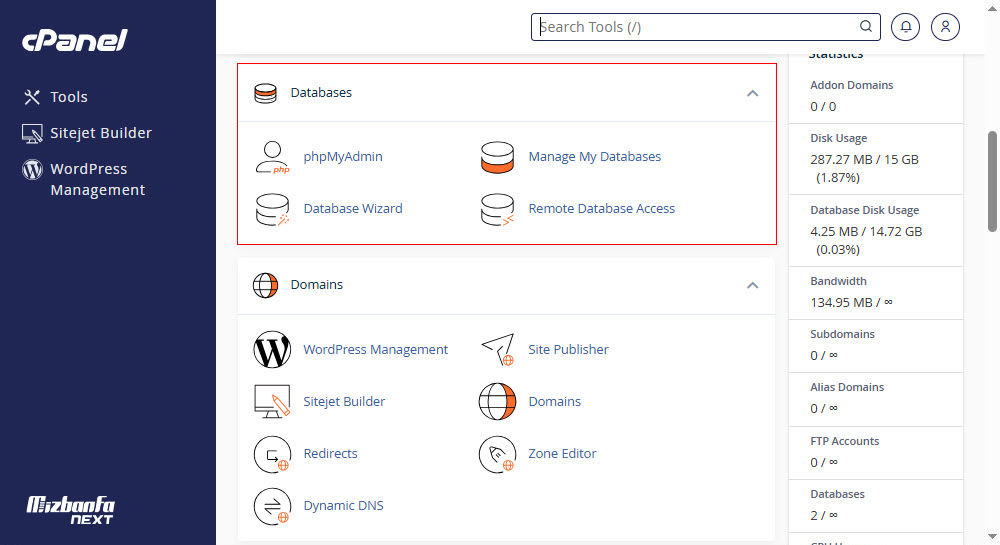Click the Addon Domains statistic label

851,85
